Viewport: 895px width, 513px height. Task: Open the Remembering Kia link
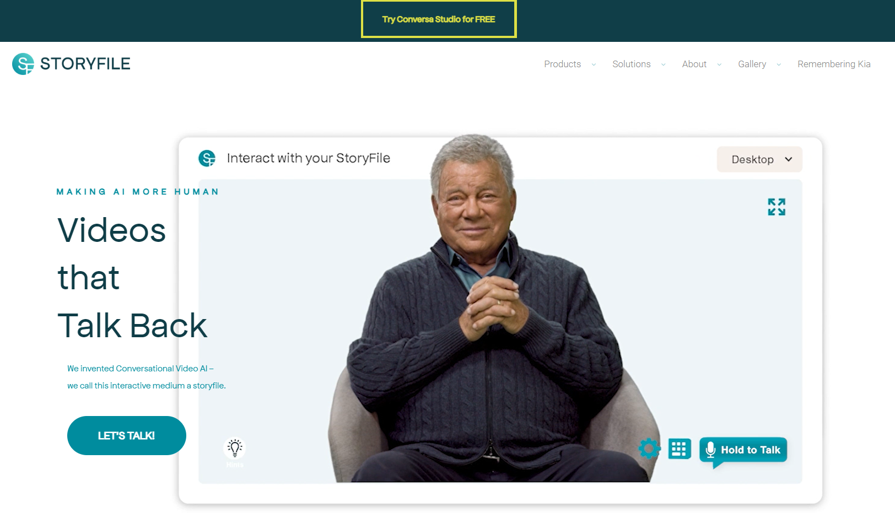tap(834, 64)
